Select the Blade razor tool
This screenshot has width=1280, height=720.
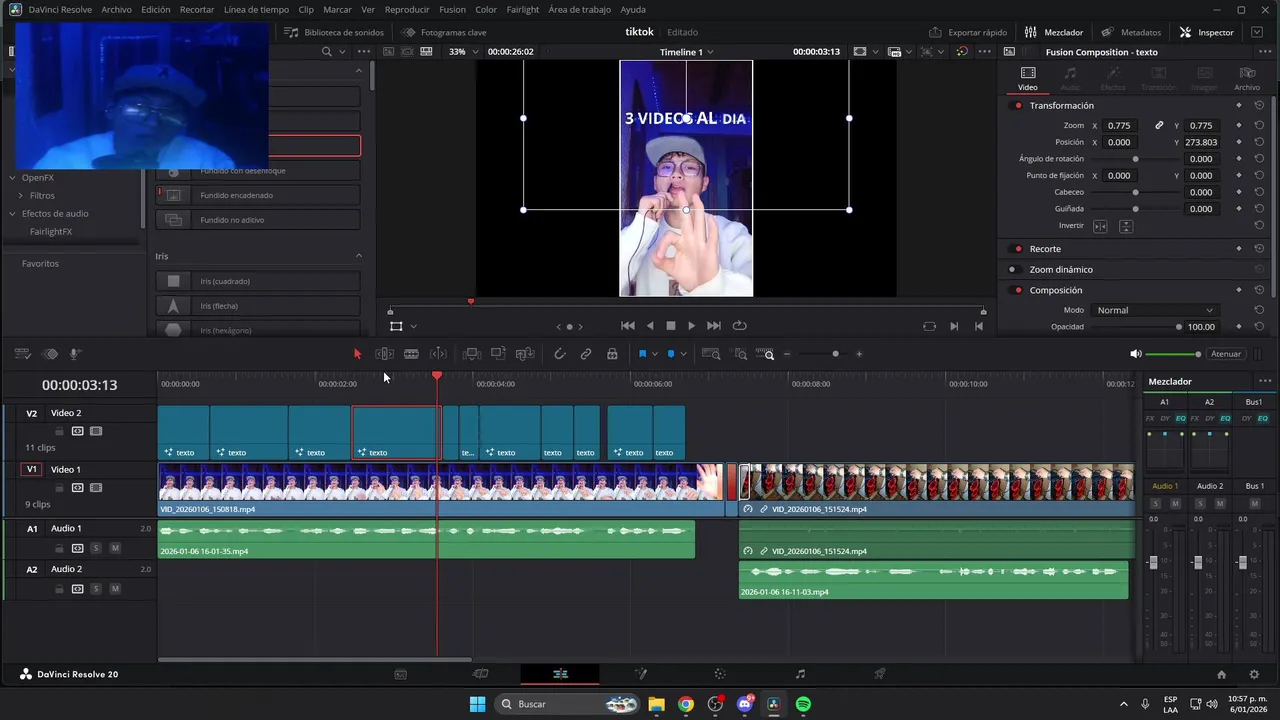(411, 354)
